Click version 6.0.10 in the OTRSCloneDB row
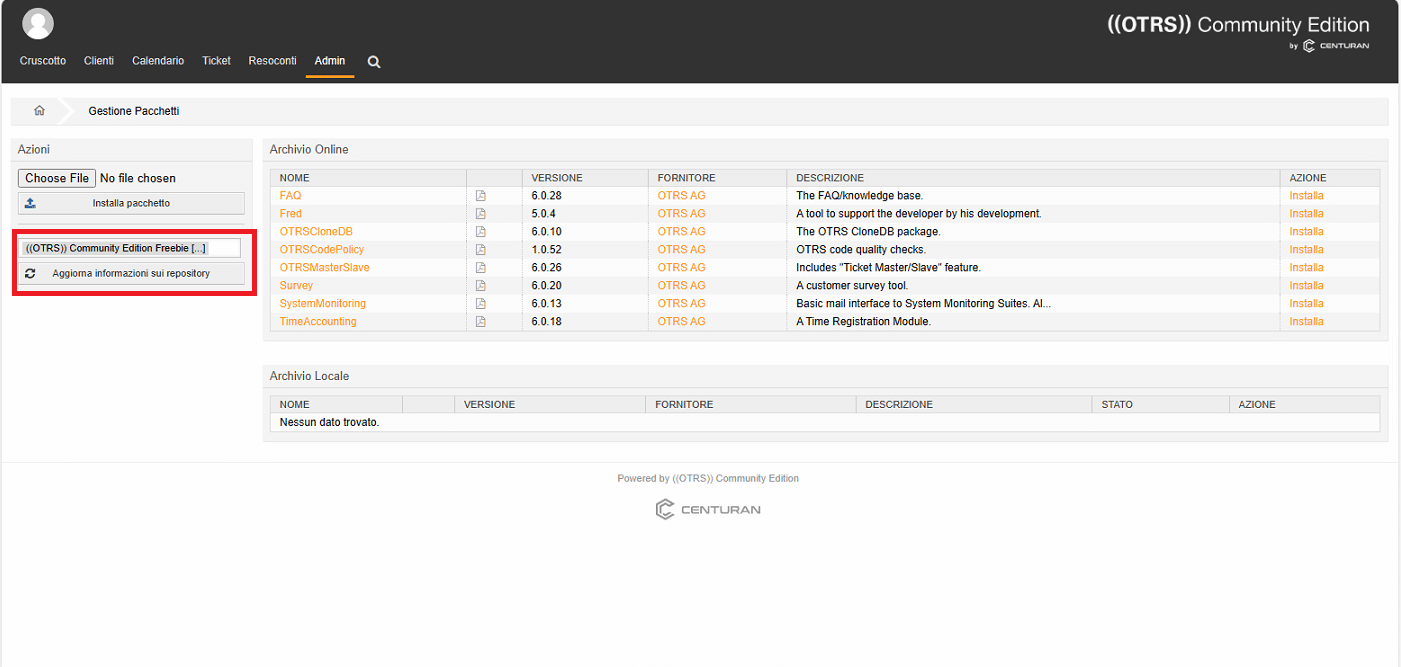 pyautogui.click(x=547, y=232)
